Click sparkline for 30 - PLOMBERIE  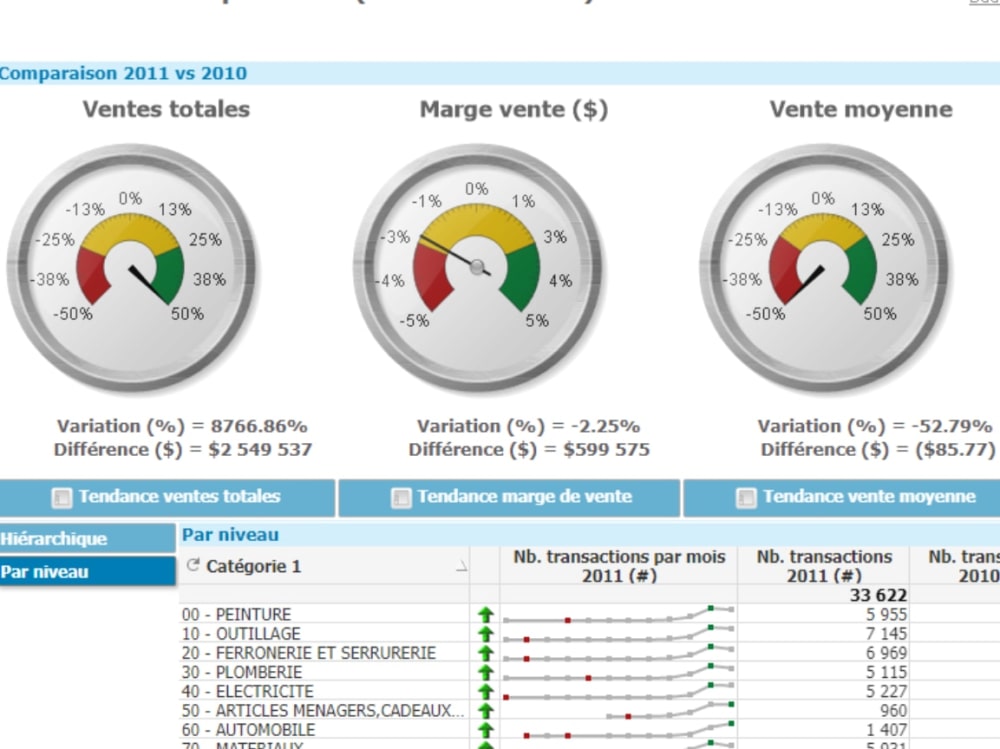[619, 672]
